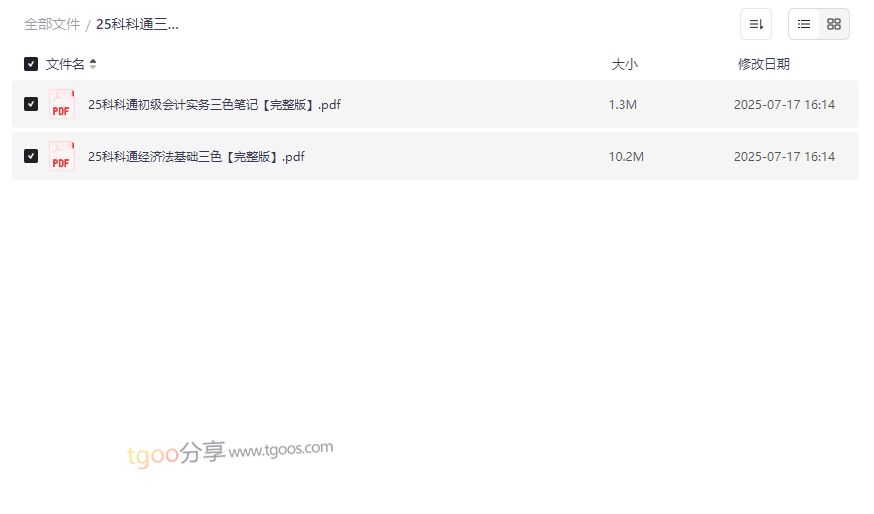The image size is (874, 514).
Task: Click the 大小 column header
Action: click(x=624, y=64)
